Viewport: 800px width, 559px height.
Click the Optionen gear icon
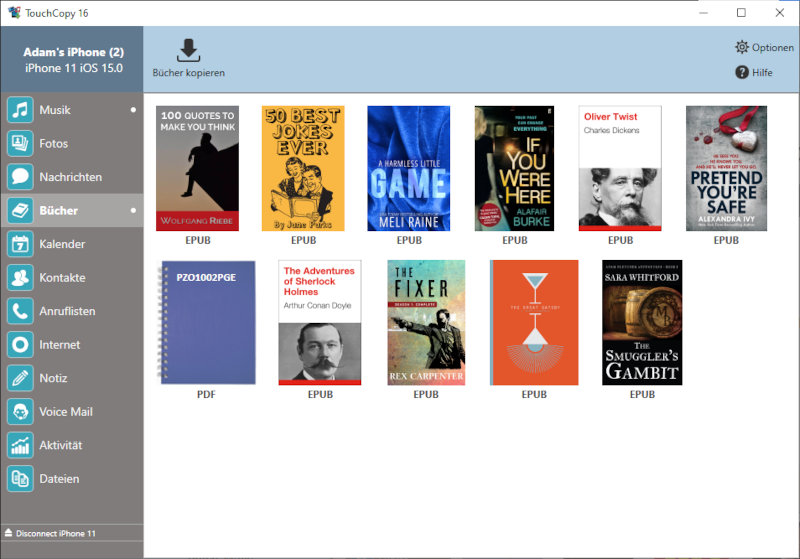[x=742, y=47]
